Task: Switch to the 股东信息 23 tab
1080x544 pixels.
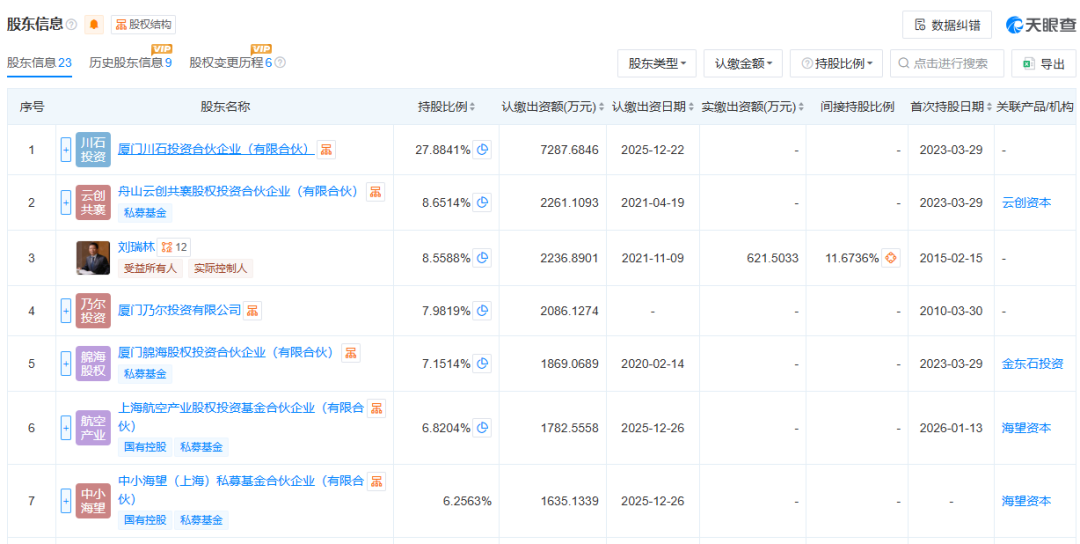Action: (39, 63)
